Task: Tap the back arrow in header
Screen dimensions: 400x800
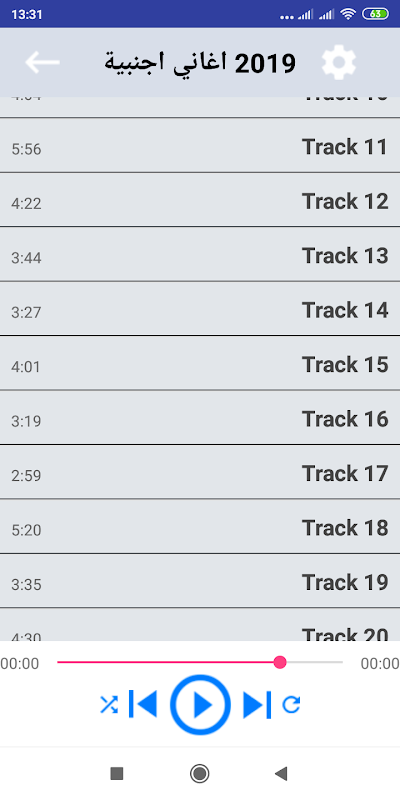Action: point(42,62)
